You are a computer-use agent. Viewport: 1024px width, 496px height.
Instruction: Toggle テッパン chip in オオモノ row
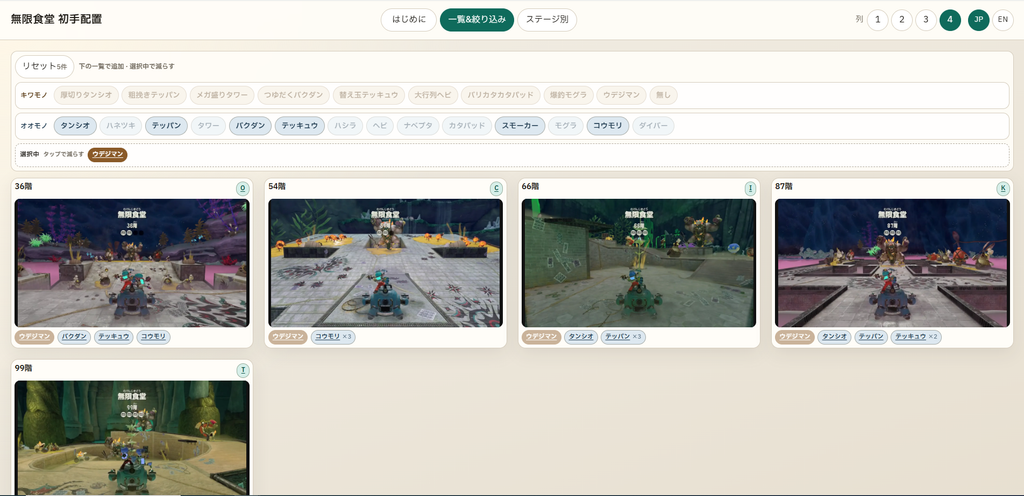[167, 126]
